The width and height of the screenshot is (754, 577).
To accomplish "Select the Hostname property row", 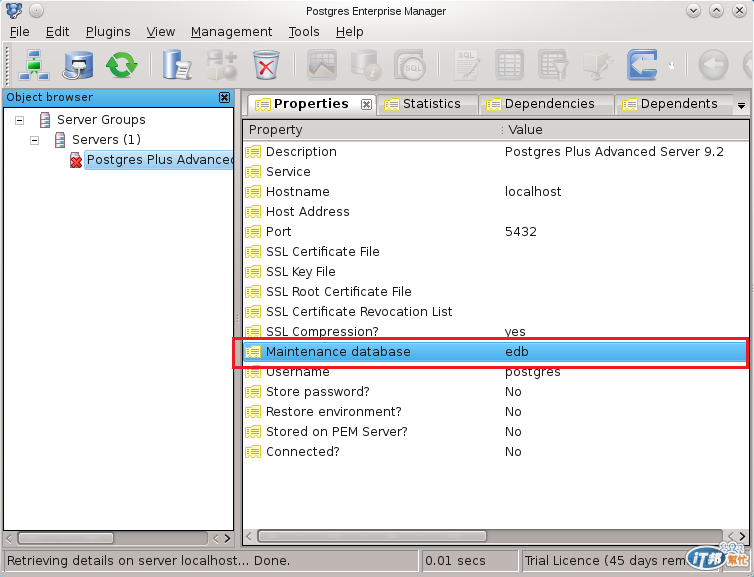I will pos(495,192).
